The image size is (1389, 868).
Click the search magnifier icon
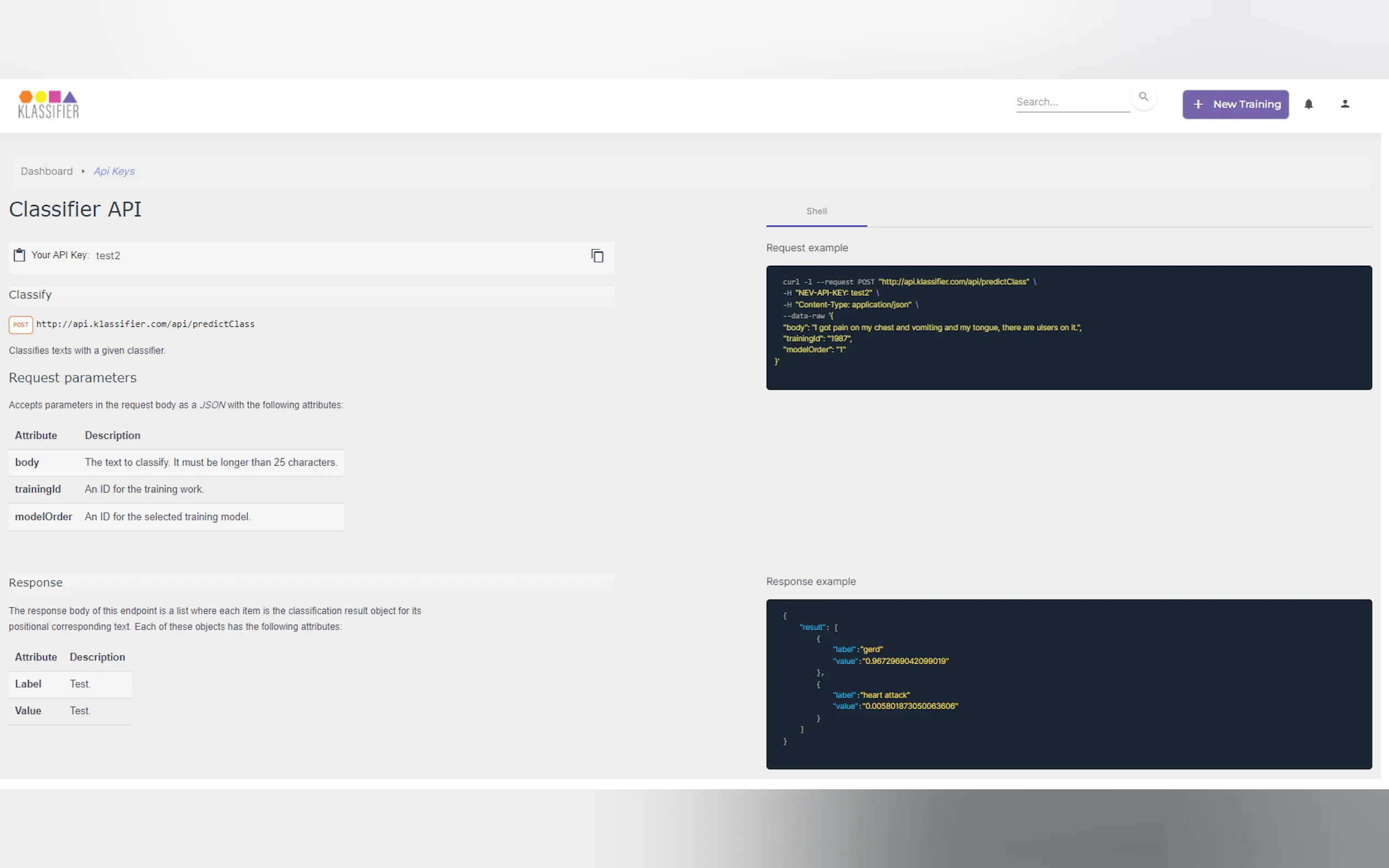[x=1143, y=97]
